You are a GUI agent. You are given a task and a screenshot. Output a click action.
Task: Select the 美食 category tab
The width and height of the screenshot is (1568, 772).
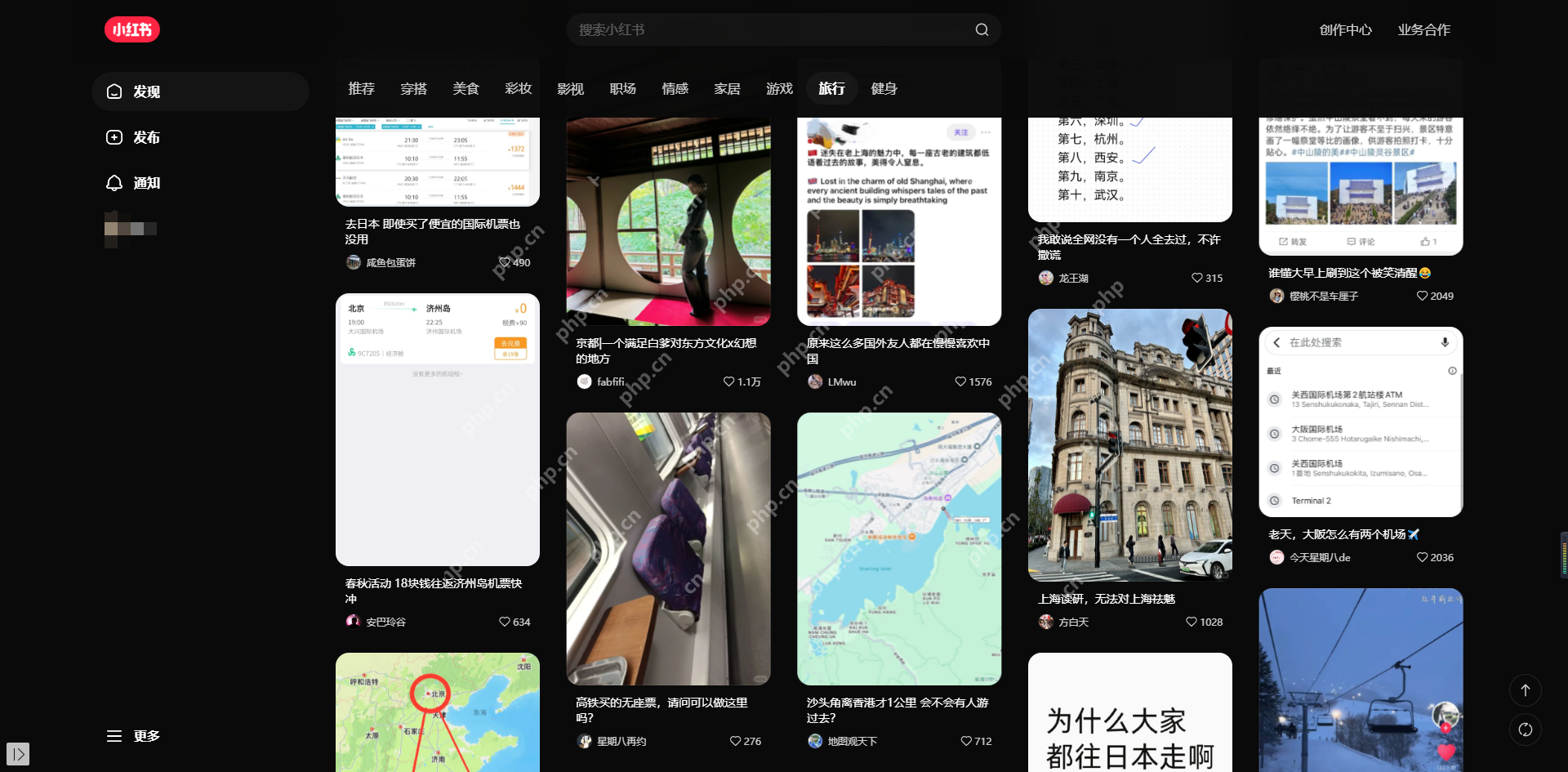click(465, 88)
